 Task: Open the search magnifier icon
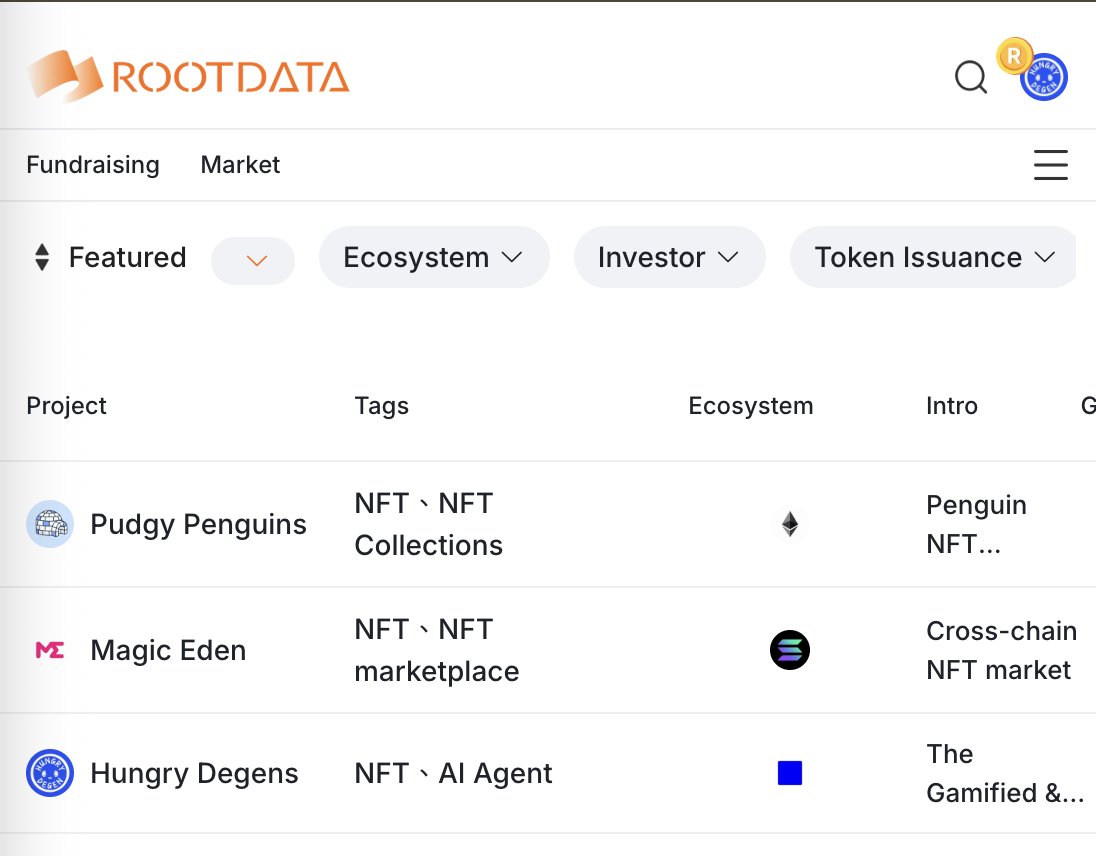[x=970, y=77]
